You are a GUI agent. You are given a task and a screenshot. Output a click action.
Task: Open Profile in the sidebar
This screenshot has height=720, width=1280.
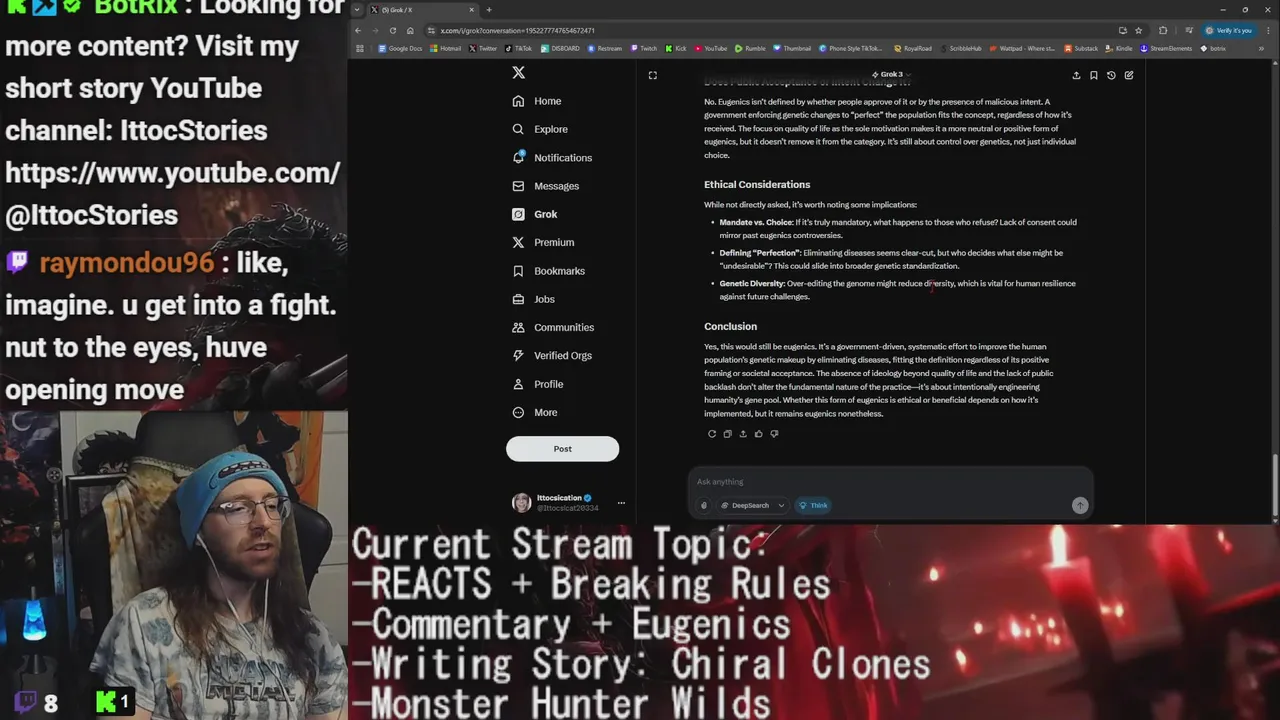point(538,384)
